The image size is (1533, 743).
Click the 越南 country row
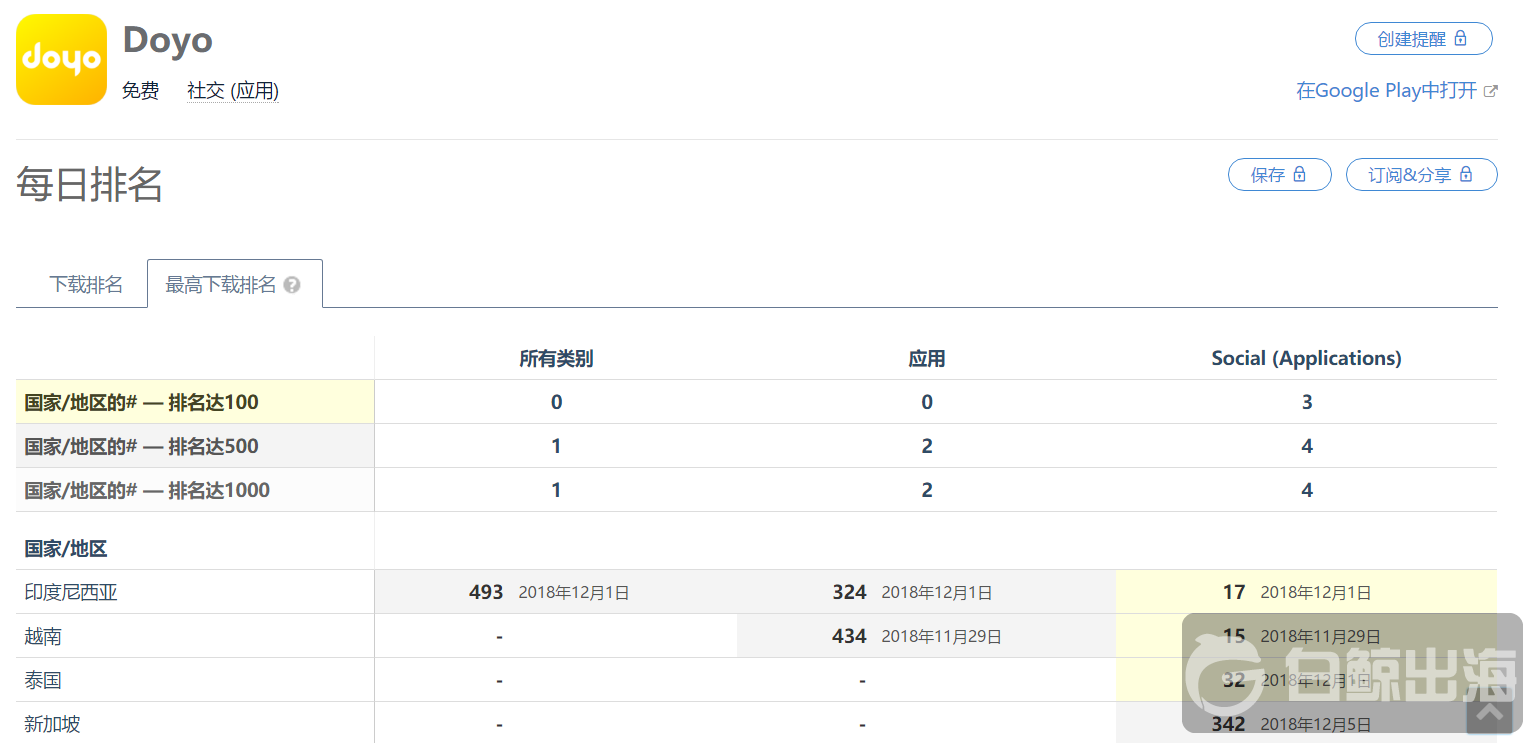44,636
